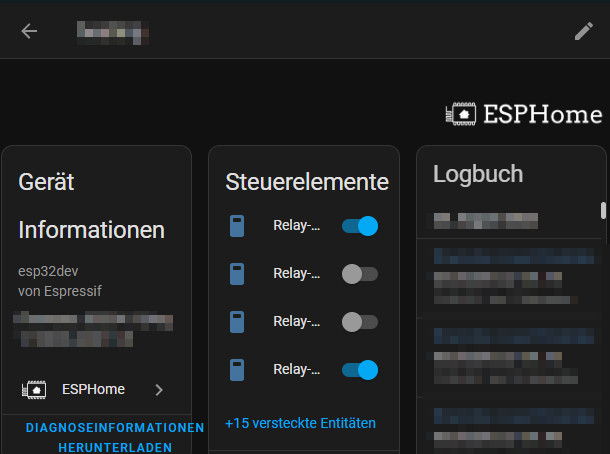The image size is (610, 454).
Task: Open the first Relay entity name label
Action: (x=297, y=226)
